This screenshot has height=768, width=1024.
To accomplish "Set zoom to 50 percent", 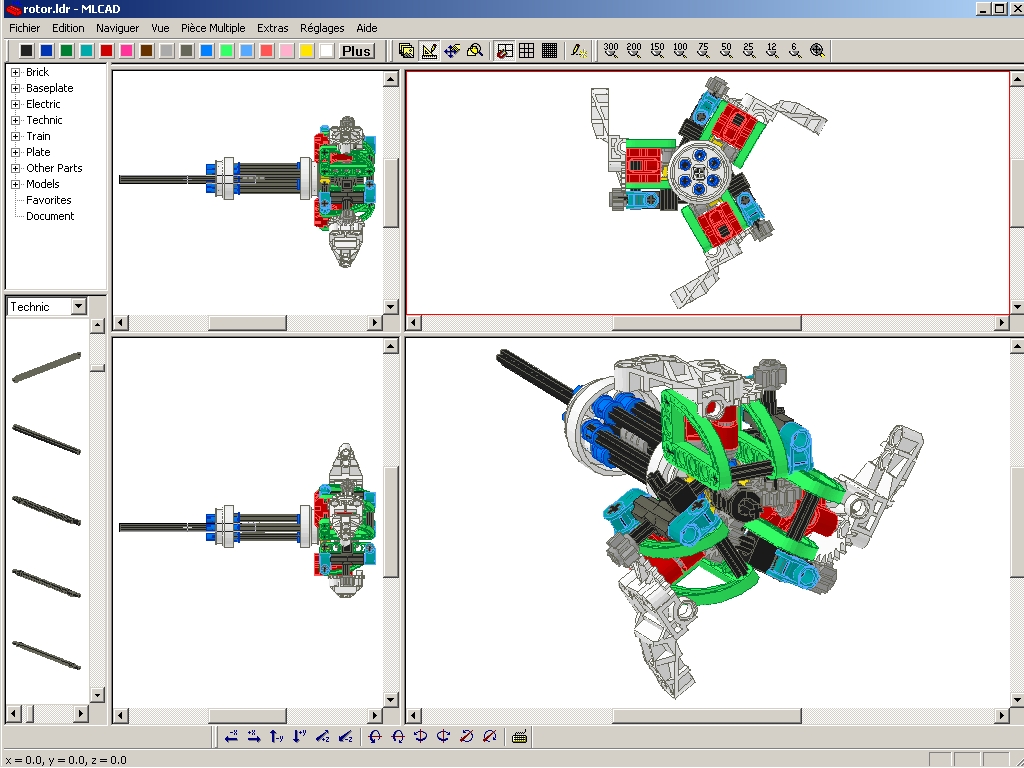I will (x=726, y=50).
